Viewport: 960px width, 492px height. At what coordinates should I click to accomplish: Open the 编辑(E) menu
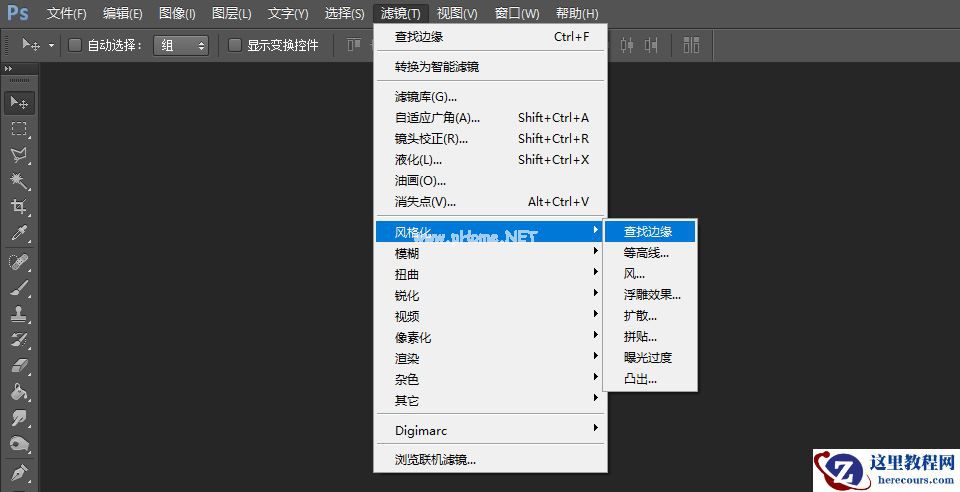click(122, 13)
